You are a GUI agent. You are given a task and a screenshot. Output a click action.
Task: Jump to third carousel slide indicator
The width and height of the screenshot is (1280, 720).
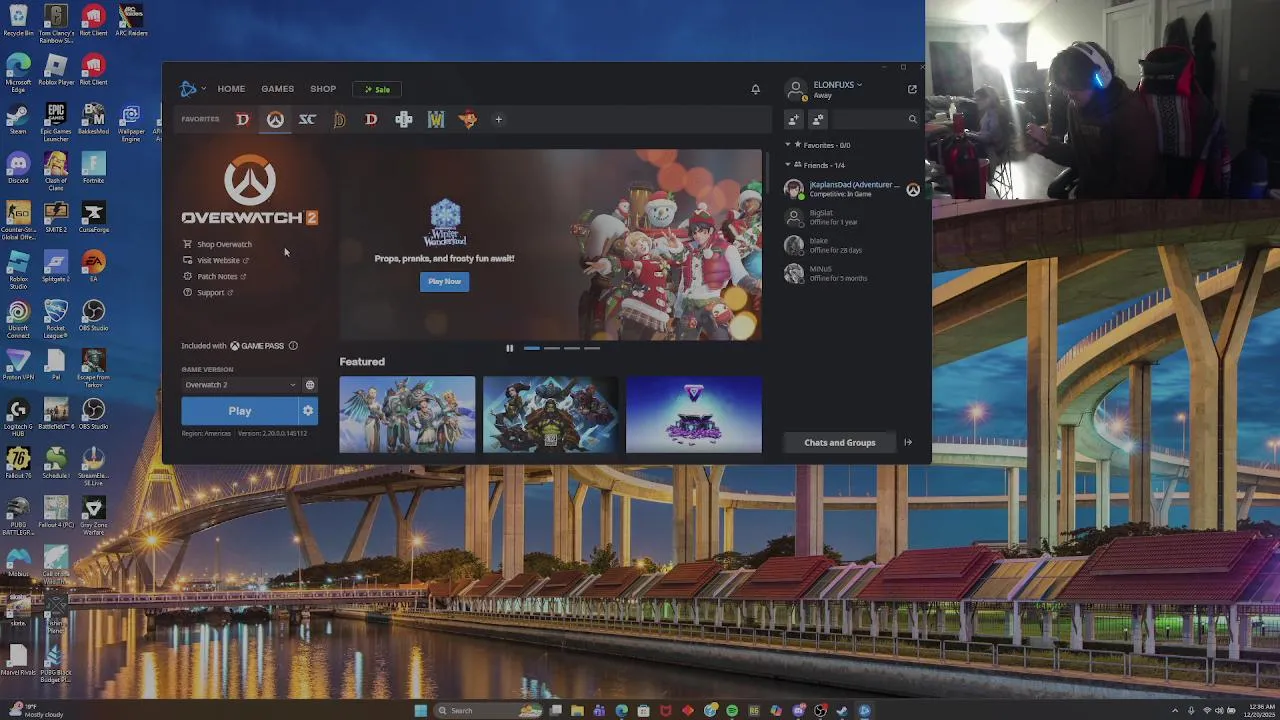coord(571,348)
